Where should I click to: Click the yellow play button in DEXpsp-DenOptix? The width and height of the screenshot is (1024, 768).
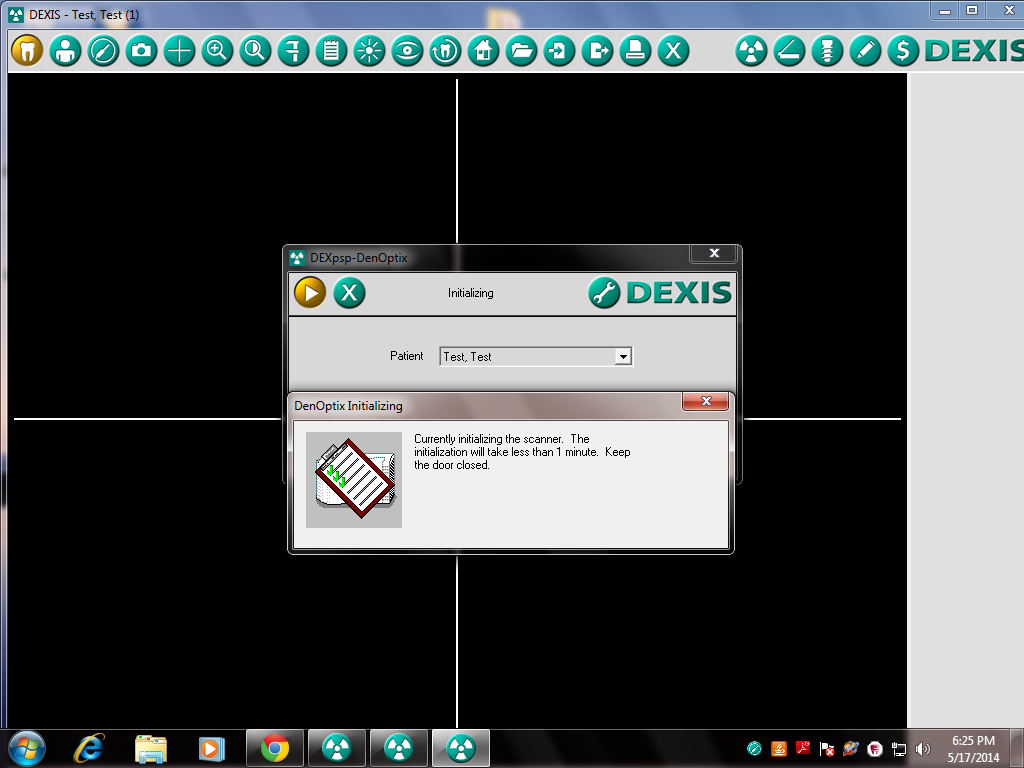[x=310, y=292]
